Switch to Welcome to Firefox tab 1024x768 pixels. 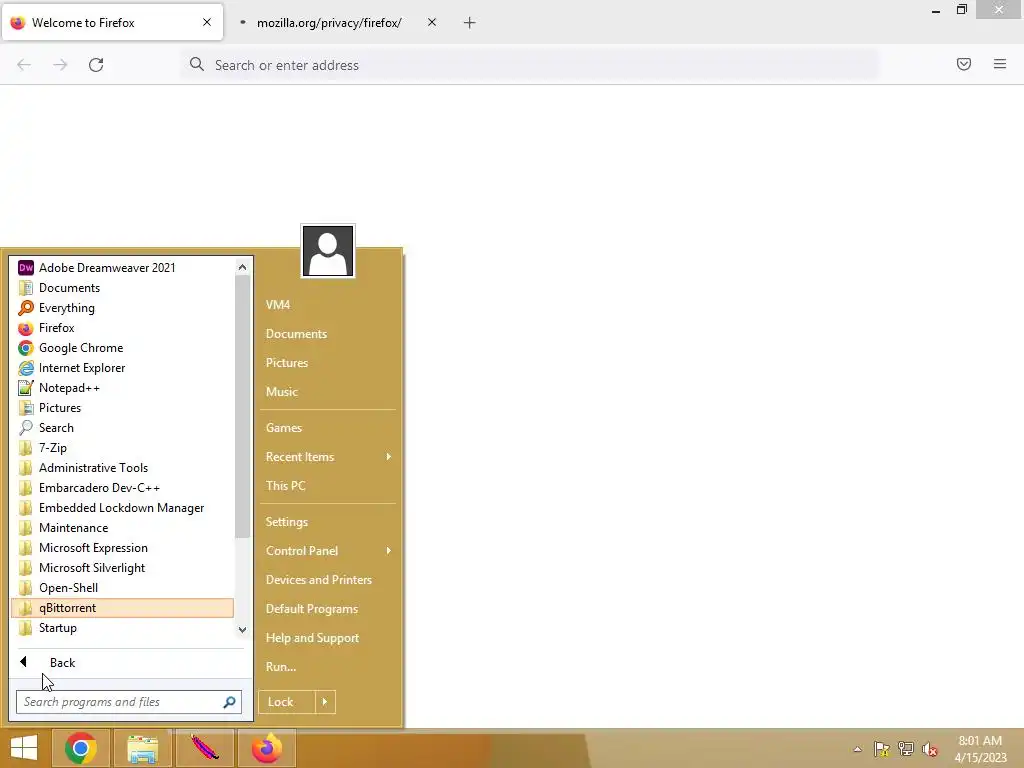tap(112, 23)
